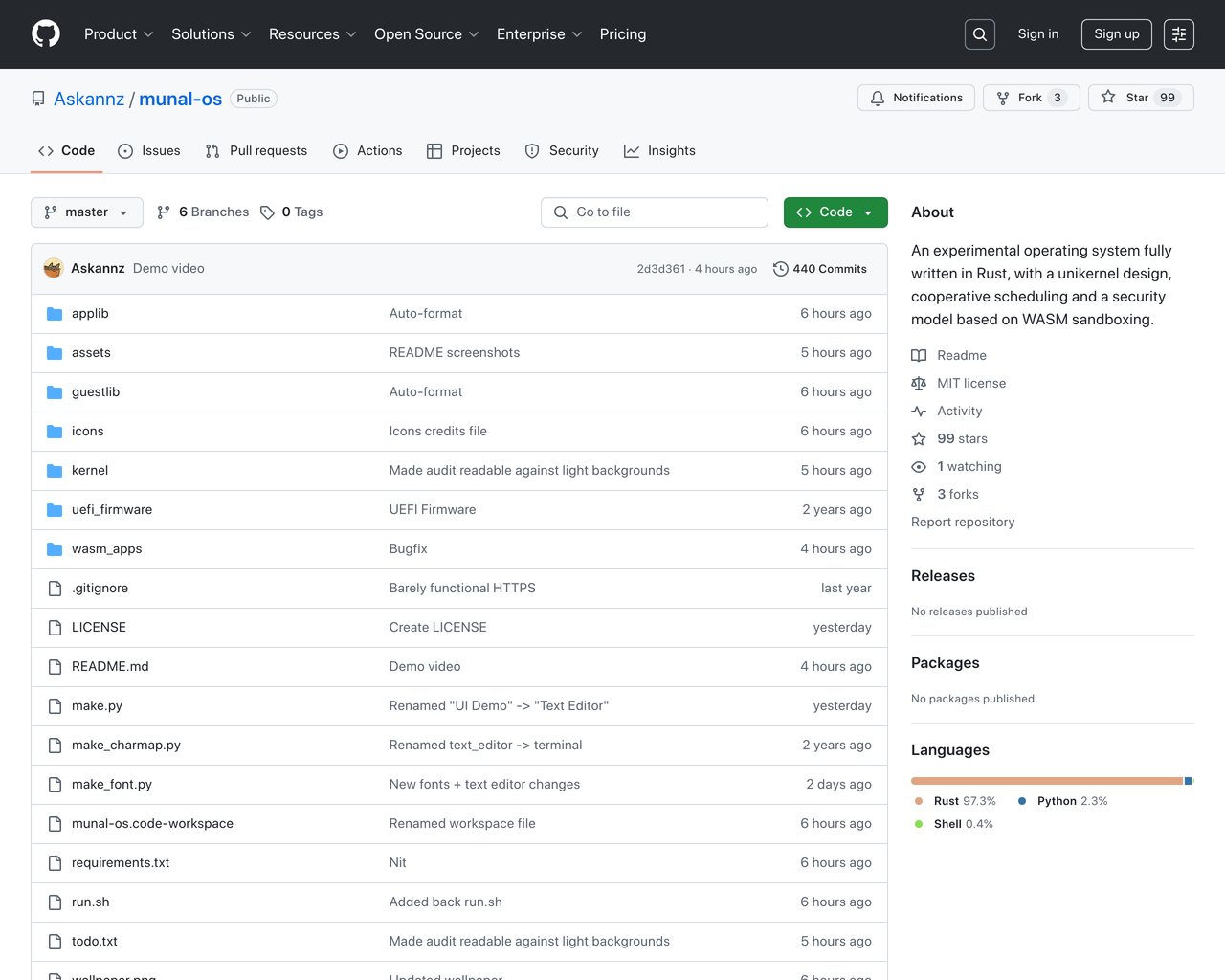Viewport: 1225px width, 980px height.
Task: Switch to the Pull requests tab
Action: [x=256, y=151]
